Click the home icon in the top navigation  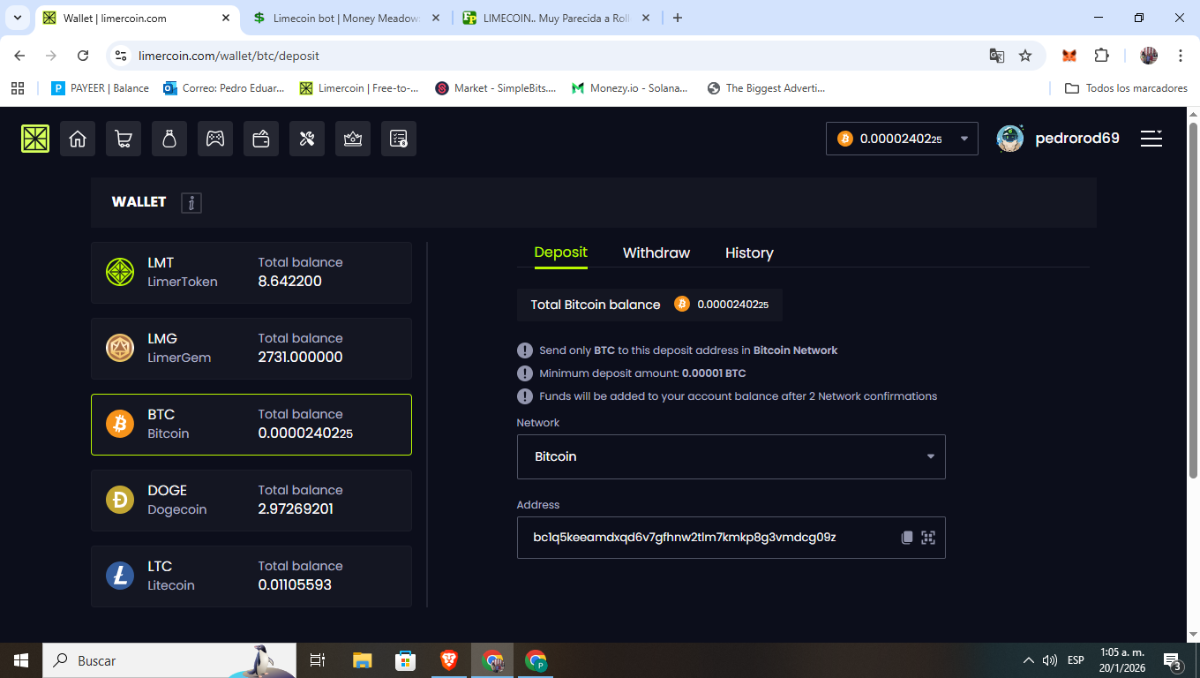pos(77,139)
